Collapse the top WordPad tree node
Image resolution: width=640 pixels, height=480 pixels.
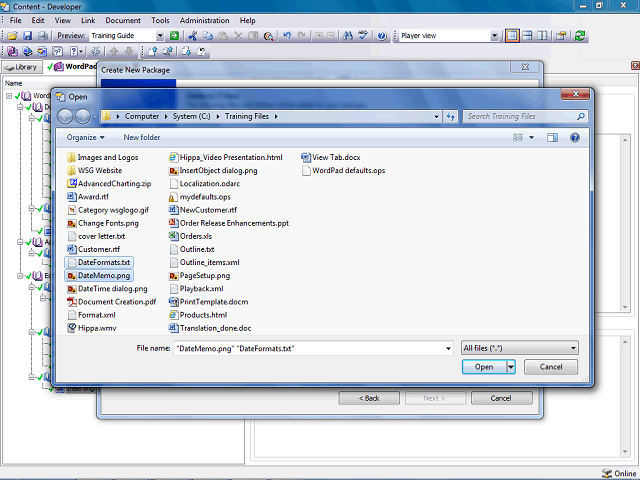[x=9, y=96]
